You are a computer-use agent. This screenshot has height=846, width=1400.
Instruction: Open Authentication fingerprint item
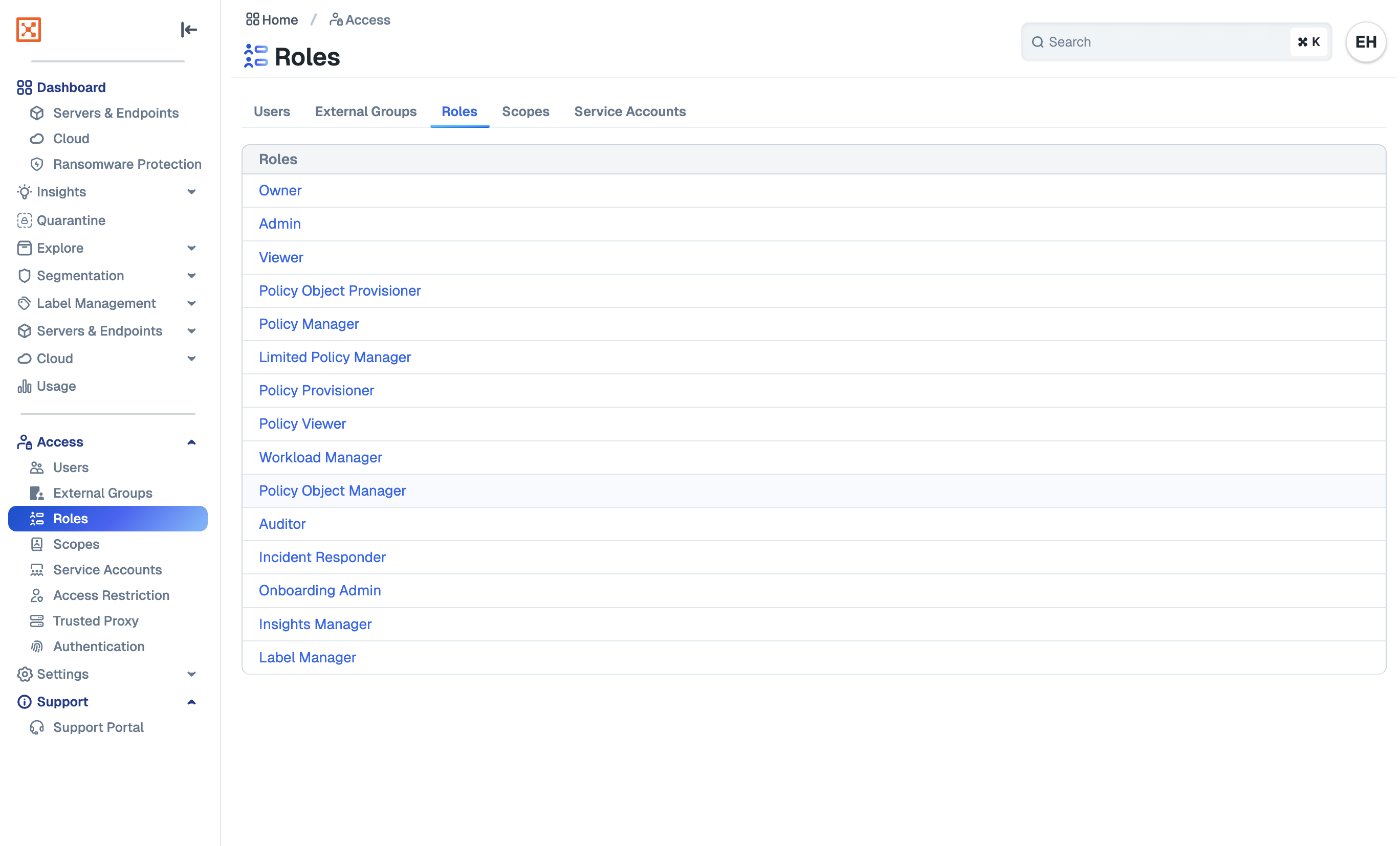click(x=98, y=646)
